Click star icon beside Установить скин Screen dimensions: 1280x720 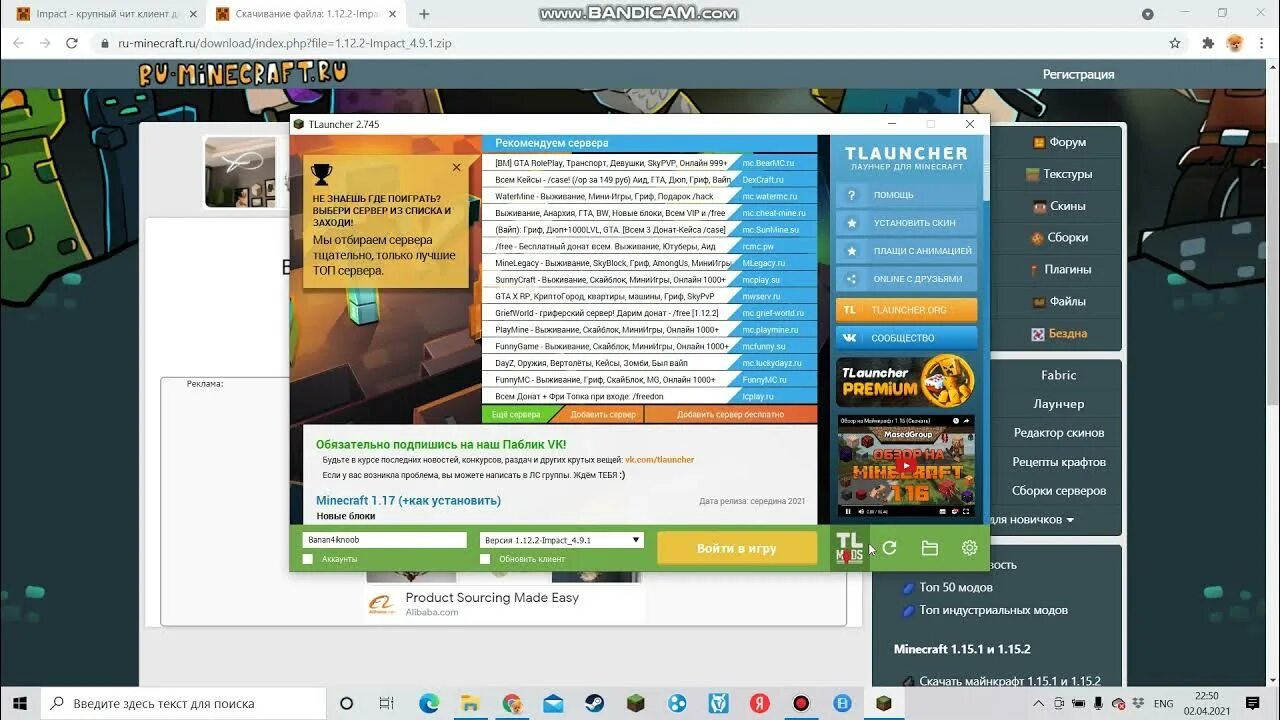851,223
